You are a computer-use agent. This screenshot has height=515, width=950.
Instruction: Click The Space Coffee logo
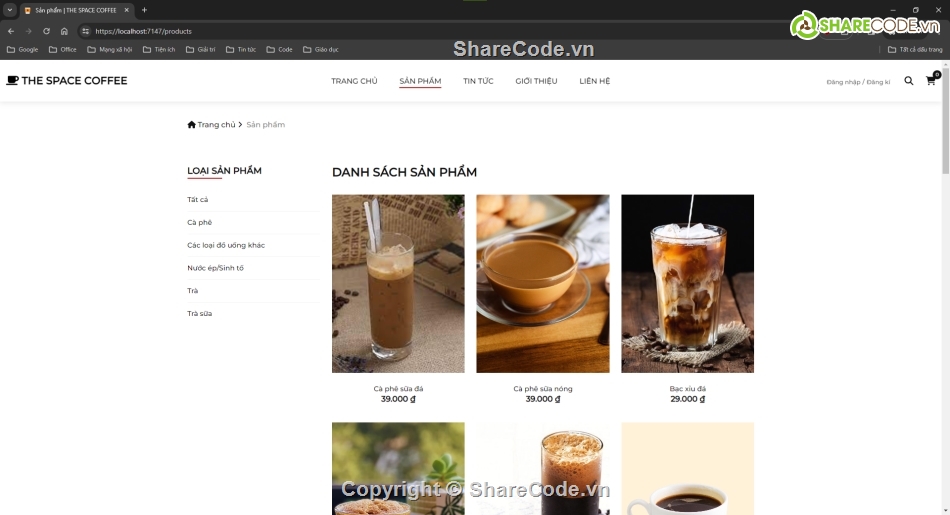pyautogui.click(x=67, y=81)
